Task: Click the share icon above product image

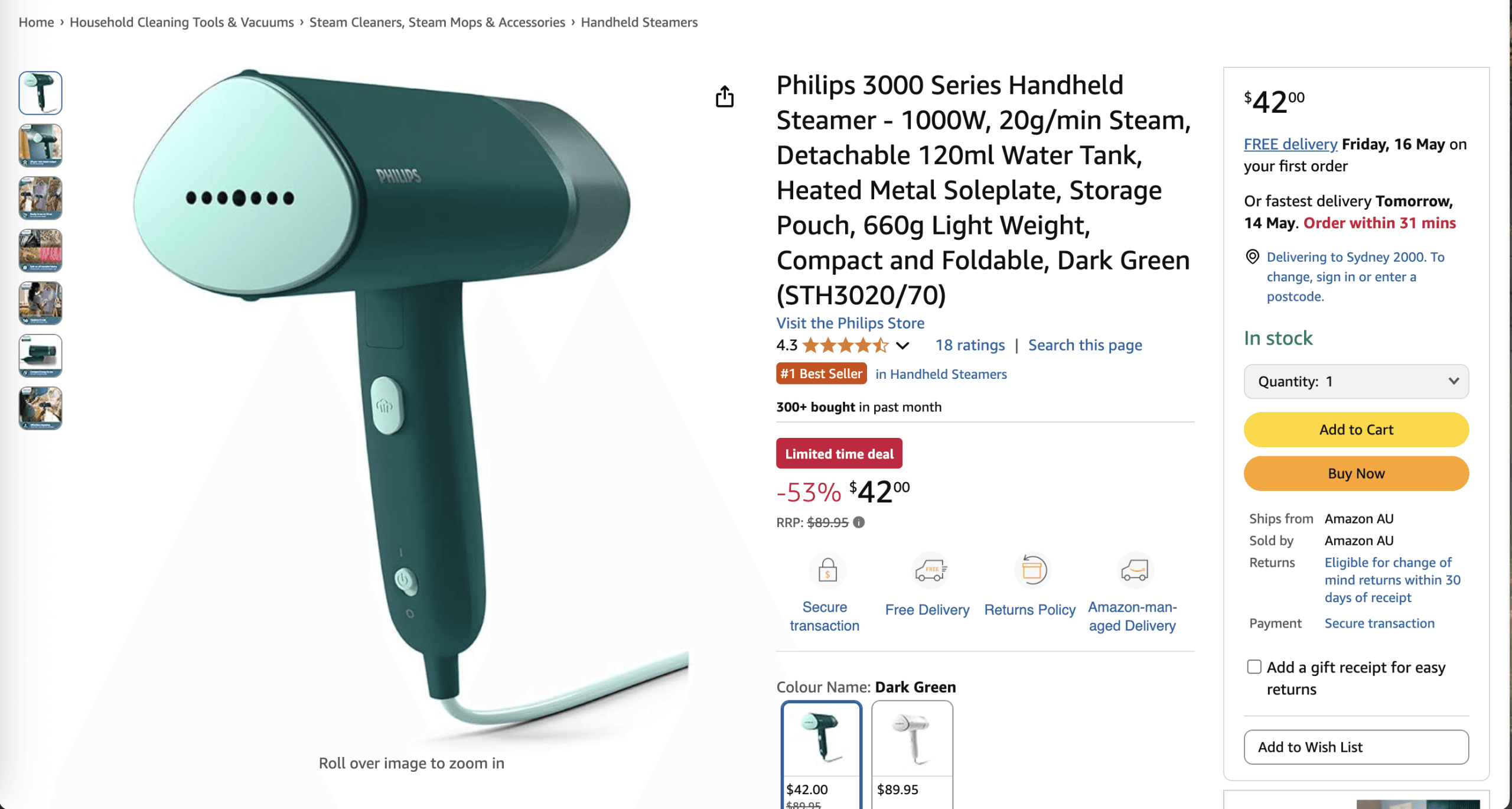Action: (725, 96)
